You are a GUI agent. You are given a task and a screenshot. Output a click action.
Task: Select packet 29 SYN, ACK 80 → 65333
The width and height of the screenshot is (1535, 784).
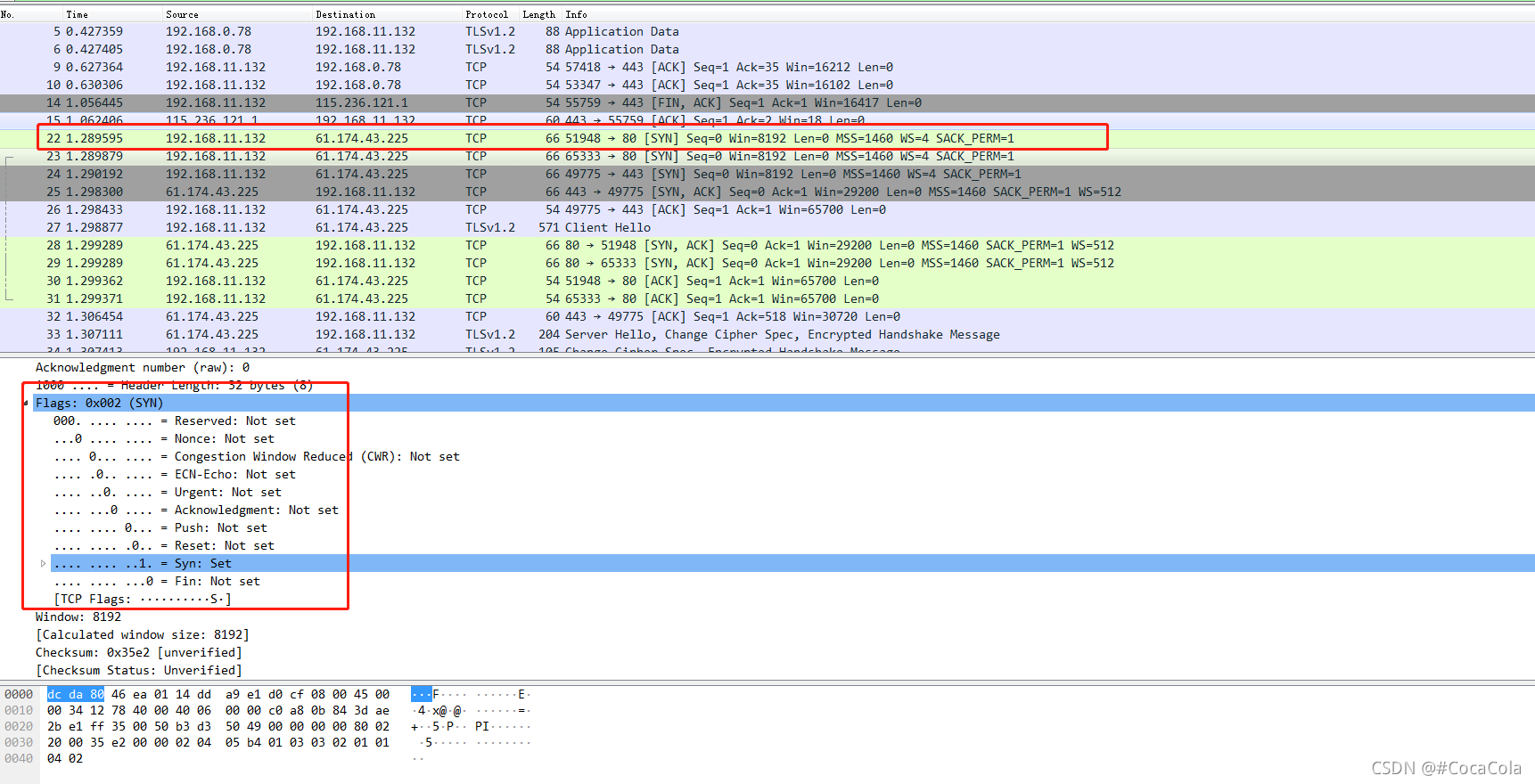pos(767,263)
